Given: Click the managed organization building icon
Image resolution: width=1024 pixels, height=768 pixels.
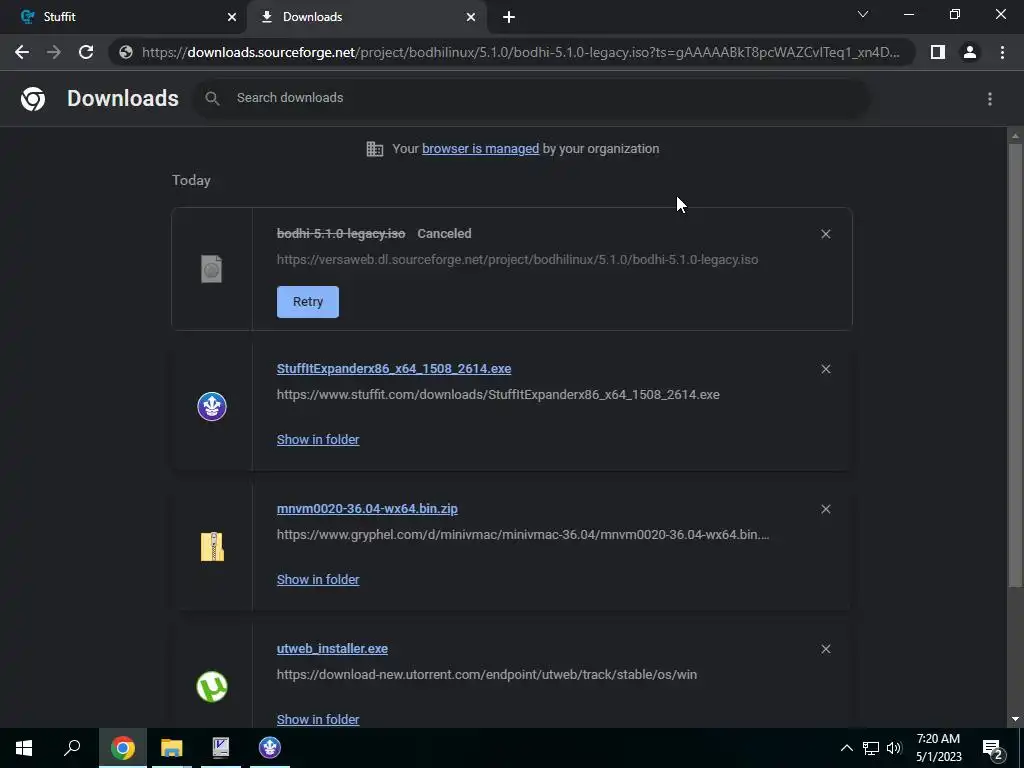Looking at the screenshot, I should 375,149.
